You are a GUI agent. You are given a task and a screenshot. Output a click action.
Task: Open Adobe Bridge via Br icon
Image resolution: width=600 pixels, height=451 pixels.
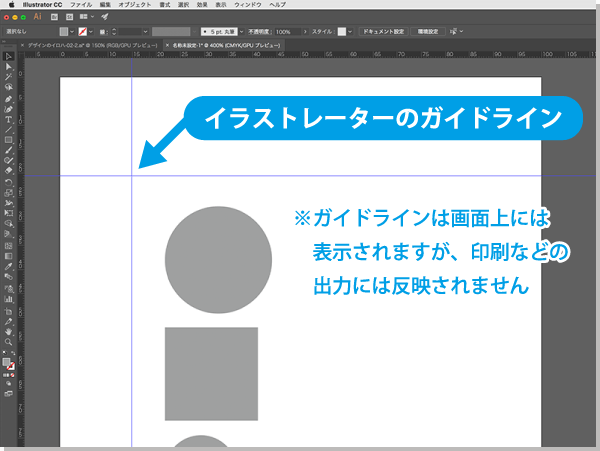click(x=54, y=17)
